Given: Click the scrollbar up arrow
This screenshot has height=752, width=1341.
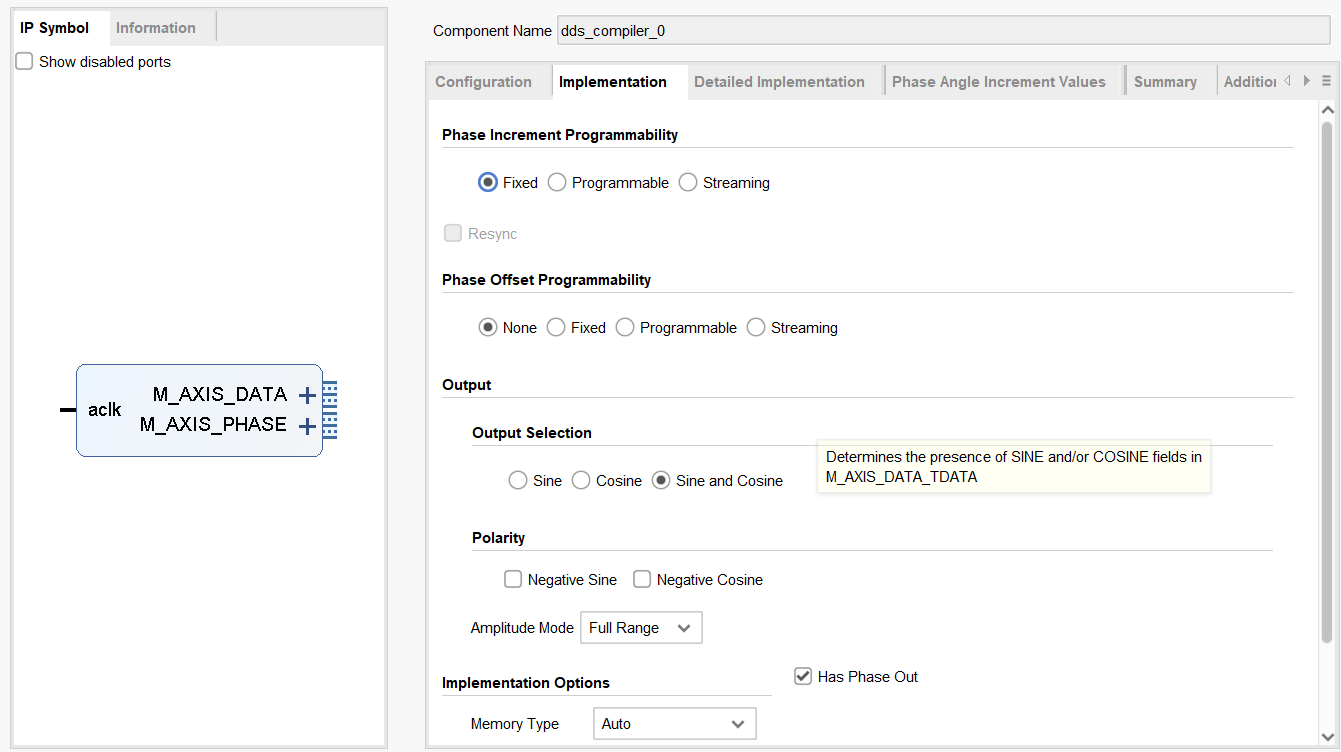Looking at the screenshot, I should (1328, 110).
